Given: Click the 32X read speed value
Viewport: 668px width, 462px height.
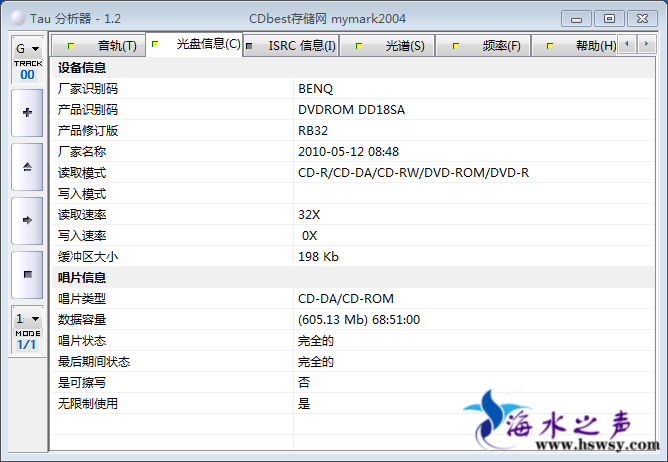Looking at the screenshot, I should pos(309,215).
